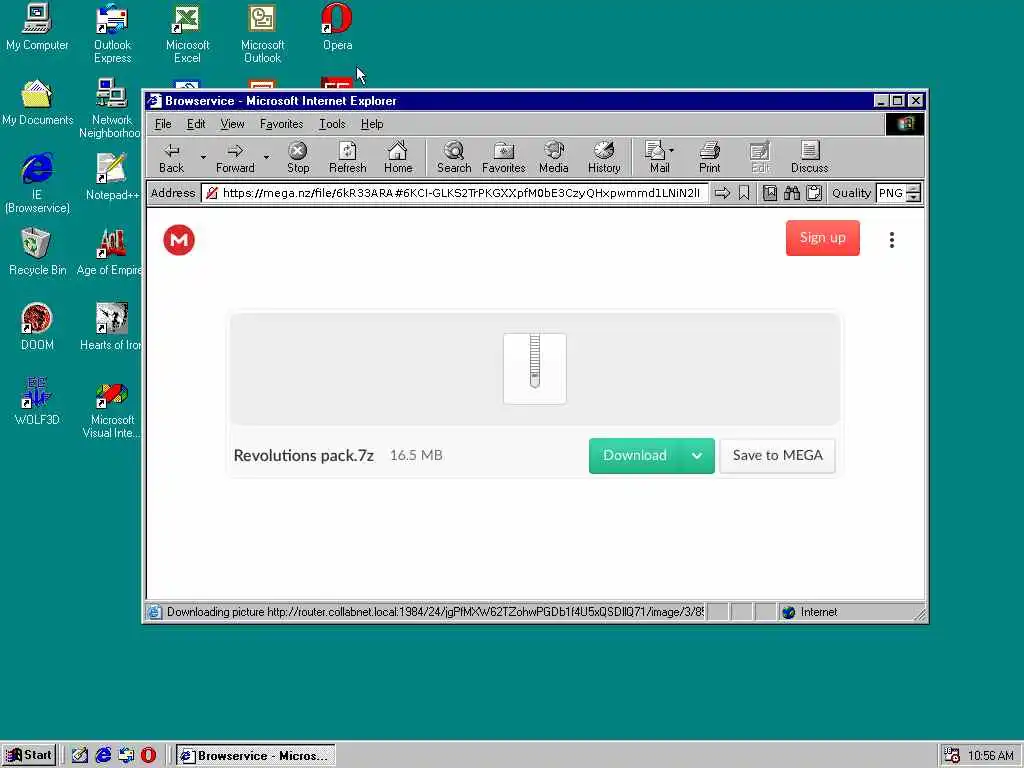Open the Back history dropdown arrow
Image resolution: width=1024 pixels, height=768 pixels.
203,157
